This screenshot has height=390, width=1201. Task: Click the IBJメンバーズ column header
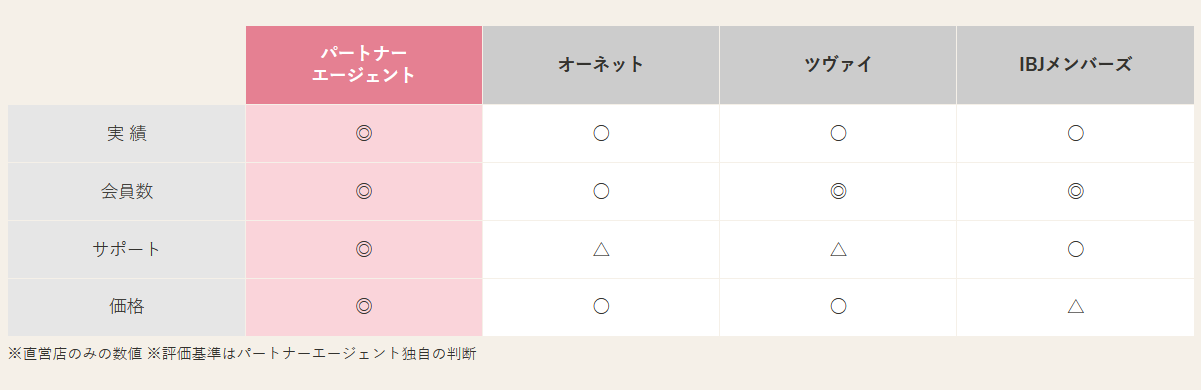(1075, 65)
